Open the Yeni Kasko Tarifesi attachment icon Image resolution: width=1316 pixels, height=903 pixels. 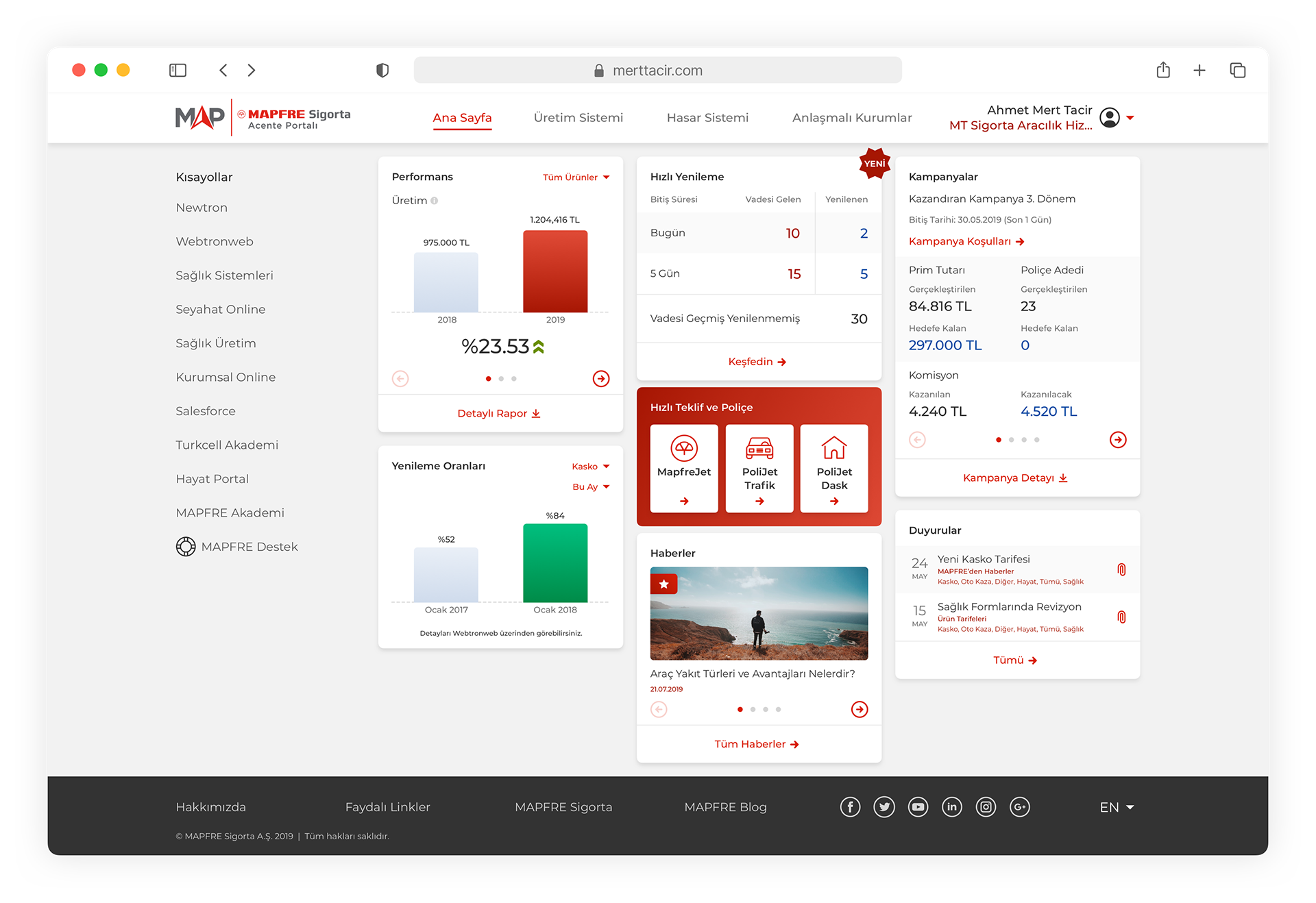(x=1121, y=569)
